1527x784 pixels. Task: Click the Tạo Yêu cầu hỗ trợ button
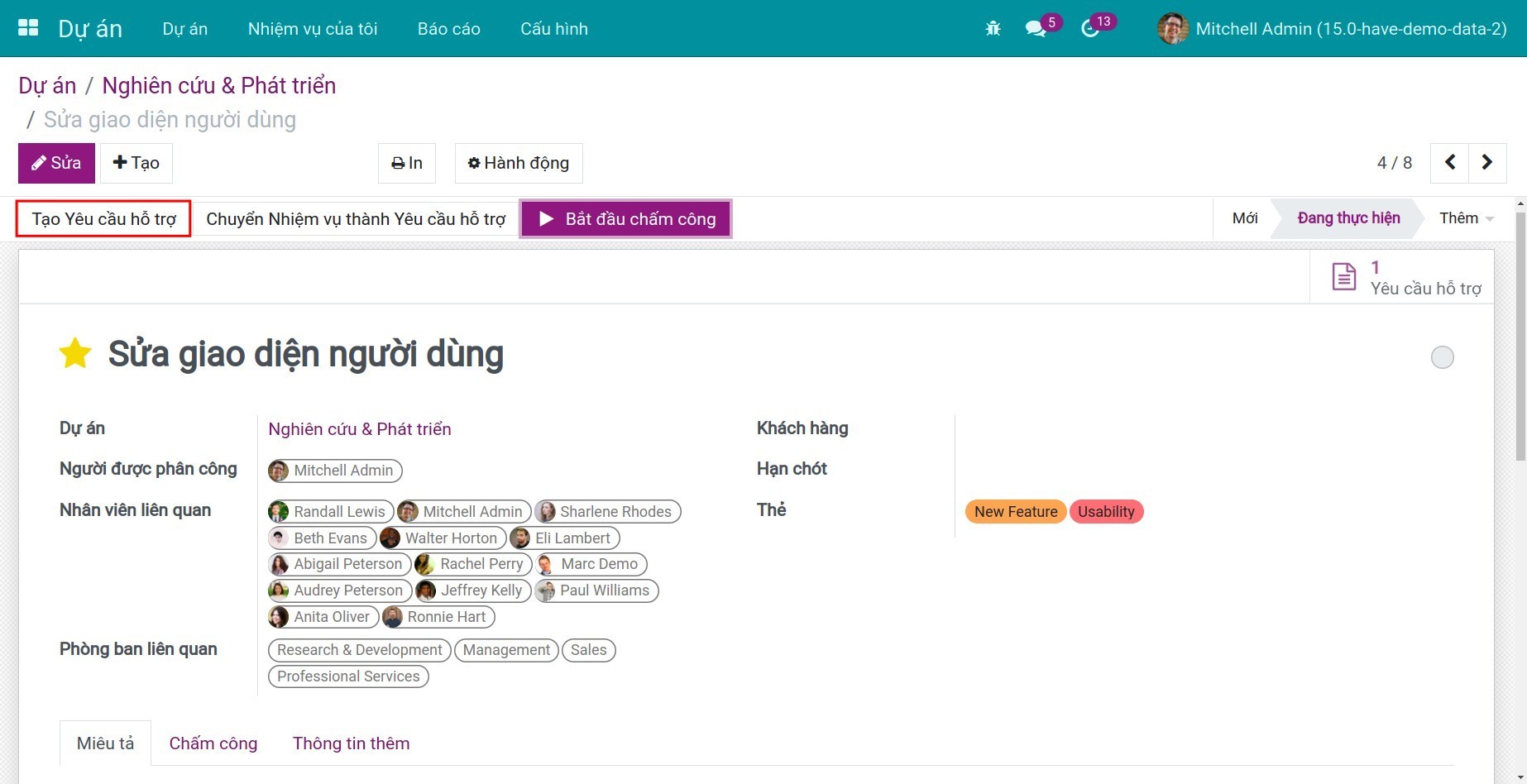[104, 219]
